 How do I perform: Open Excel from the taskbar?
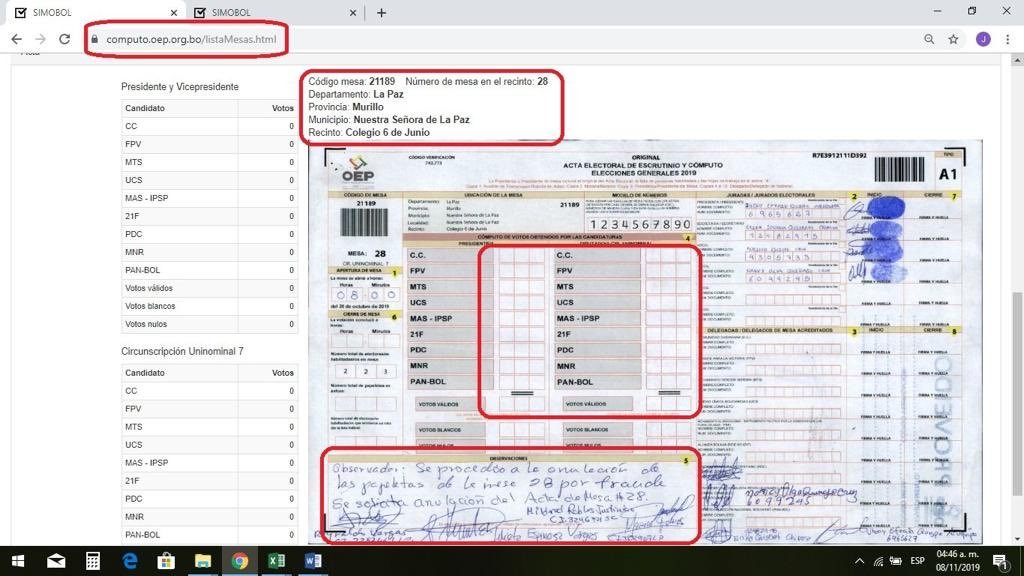276,561
